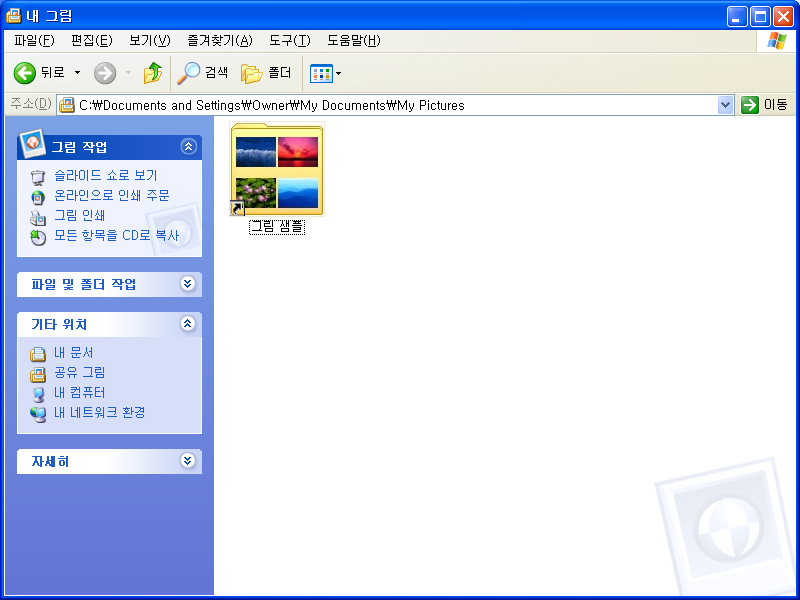
Task: Click the green 이동 (Go) button
Action: click(764, 105)
